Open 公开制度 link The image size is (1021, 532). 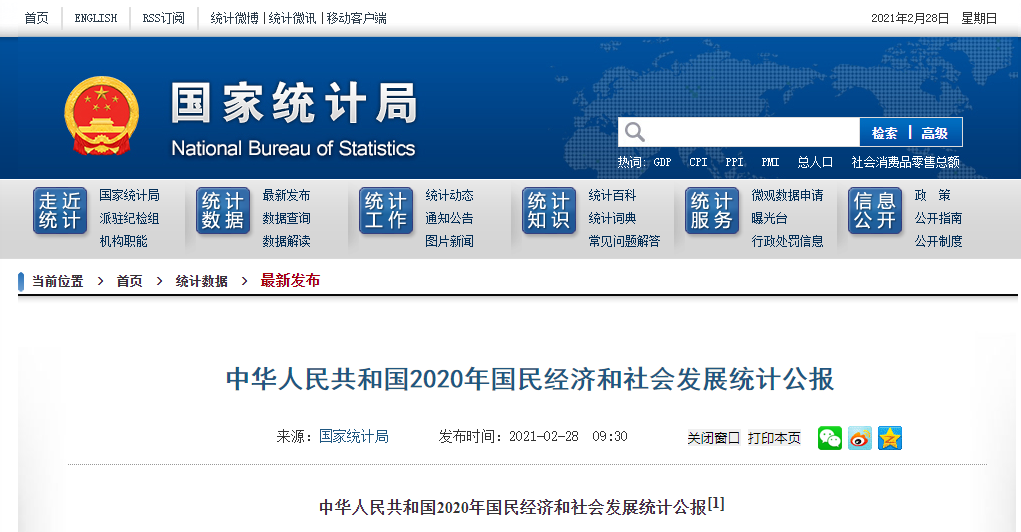pos(938,241)
